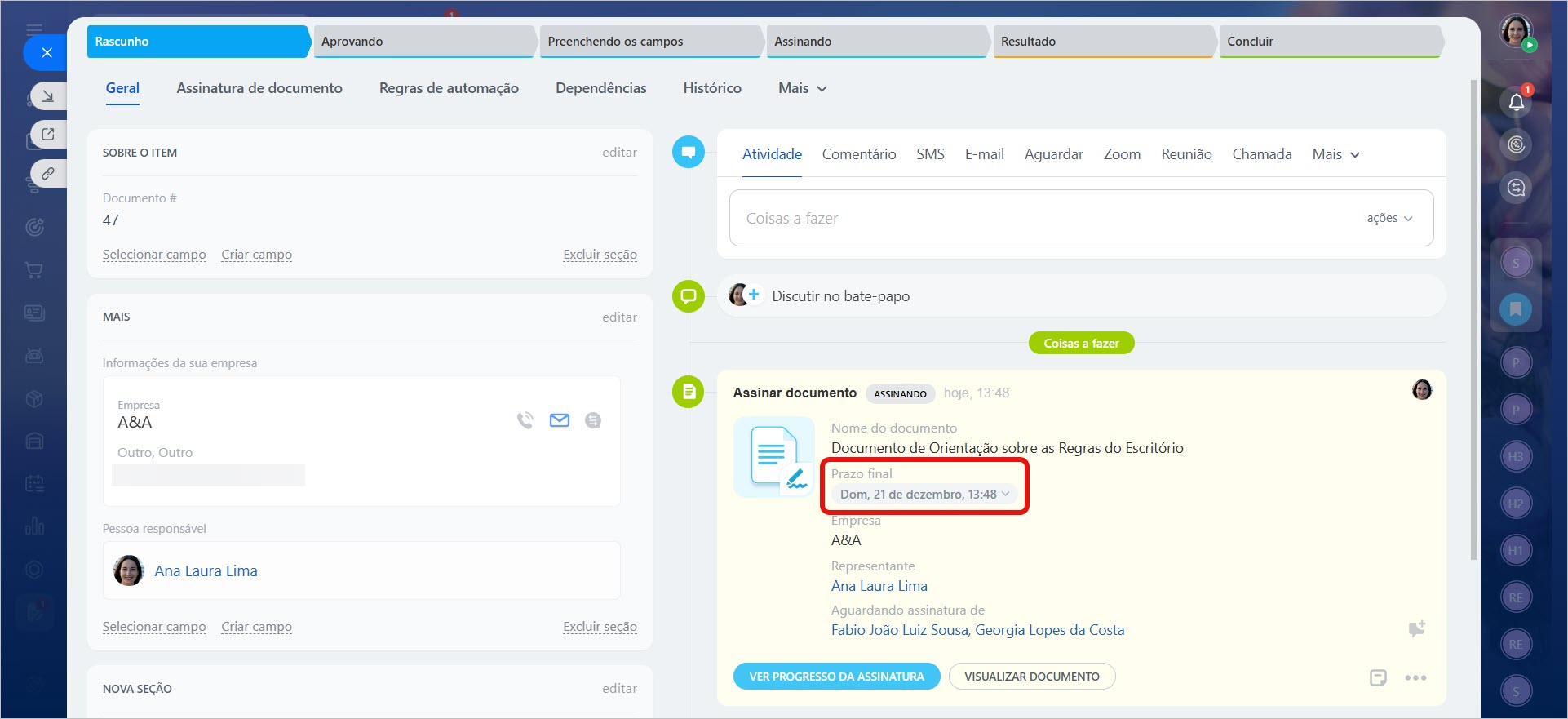Click the notifications bell icon
The image size is (1568, 719).
1516,102
